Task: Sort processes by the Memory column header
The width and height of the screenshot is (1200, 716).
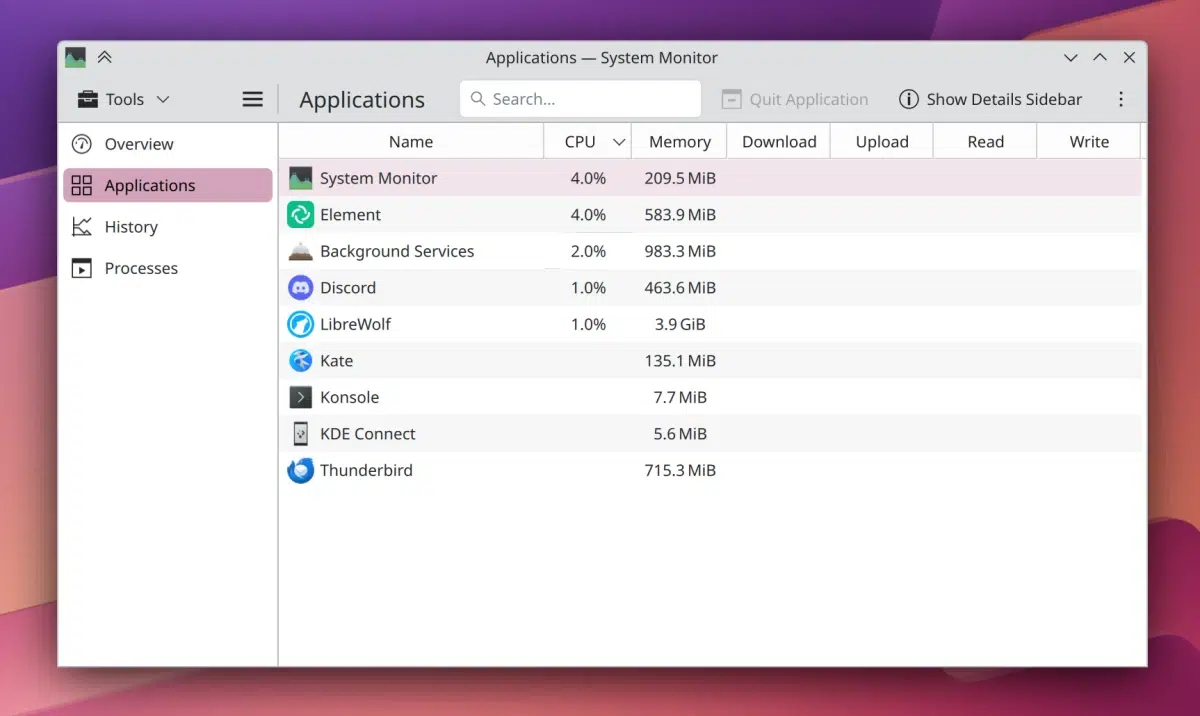Action: click(679, 141)
